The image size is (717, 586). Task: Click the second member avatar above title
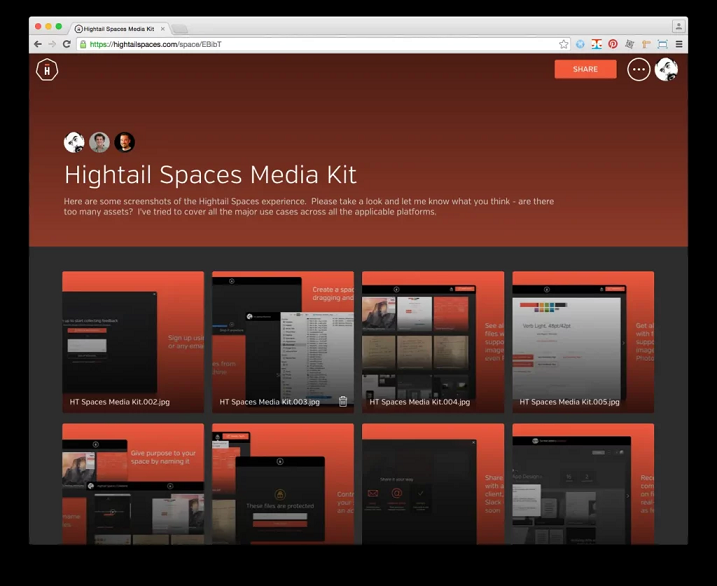99,142
